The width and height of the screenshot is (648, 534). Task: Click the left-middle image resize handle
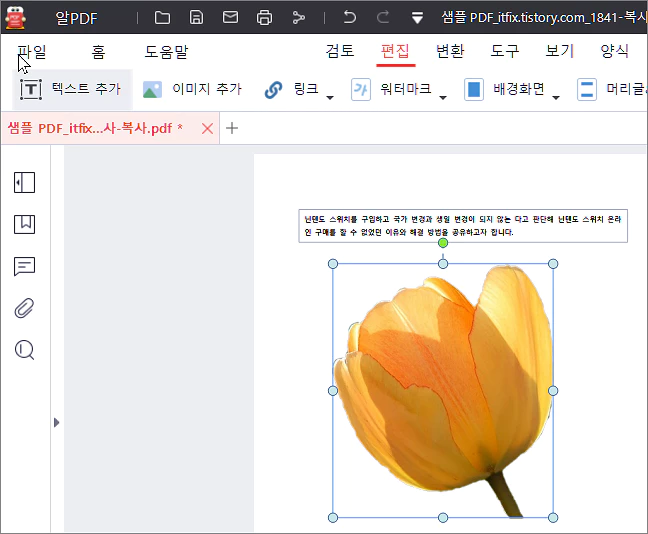[x=333, y=391]
